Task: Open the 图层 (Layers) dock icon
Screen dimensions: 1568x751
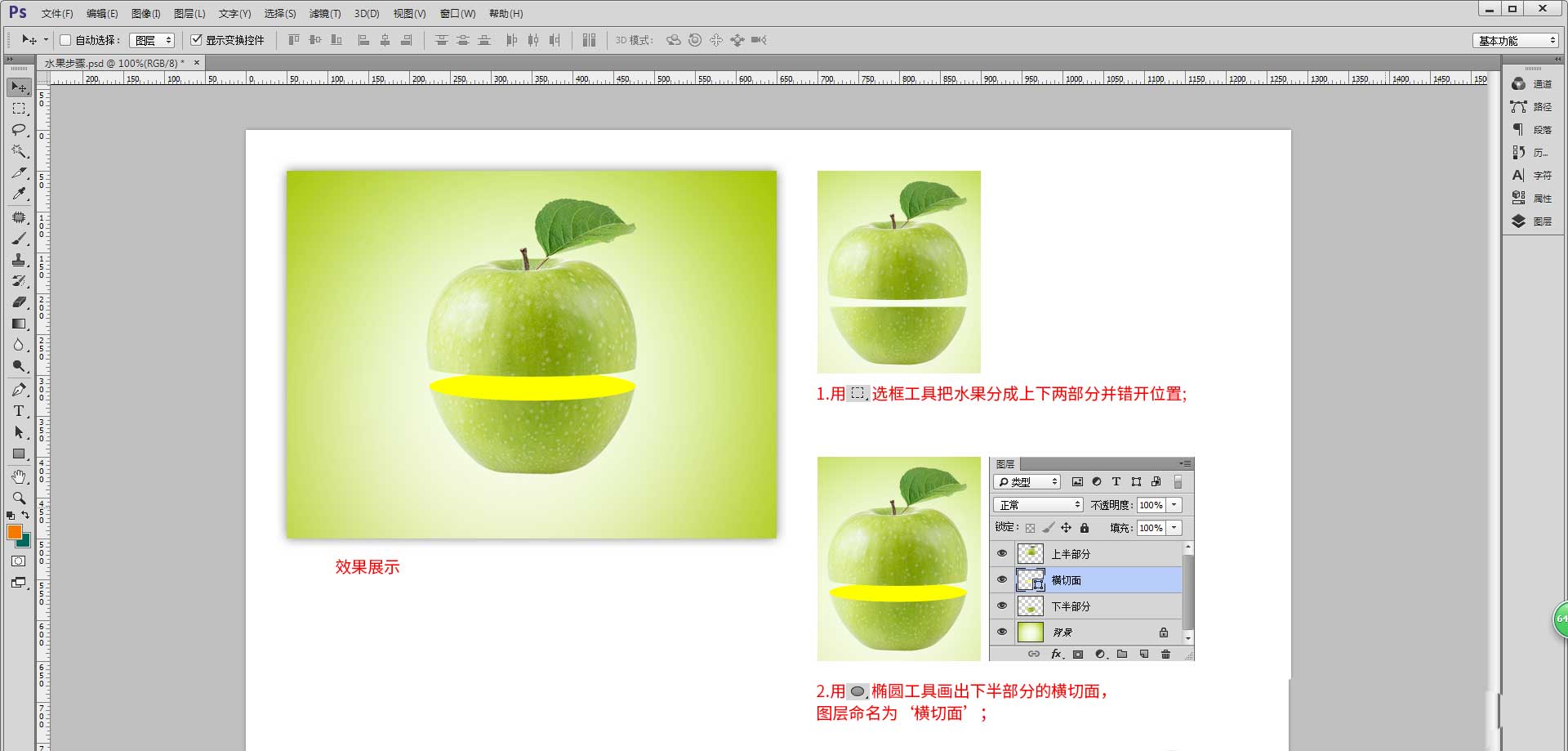Action: 1531,221
